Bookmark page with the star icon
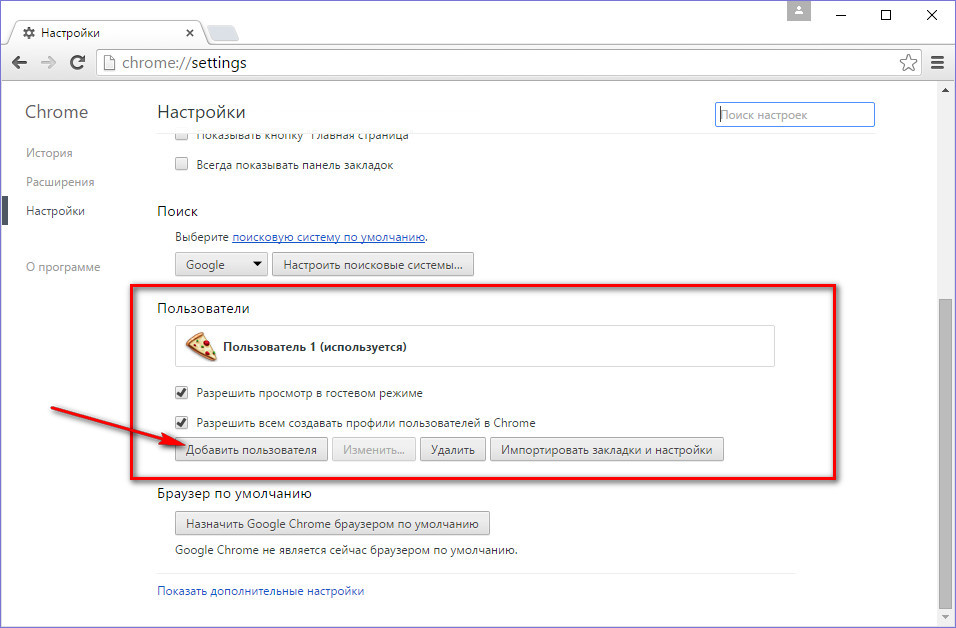Viewport: 956px width, 628px height. 908,63
